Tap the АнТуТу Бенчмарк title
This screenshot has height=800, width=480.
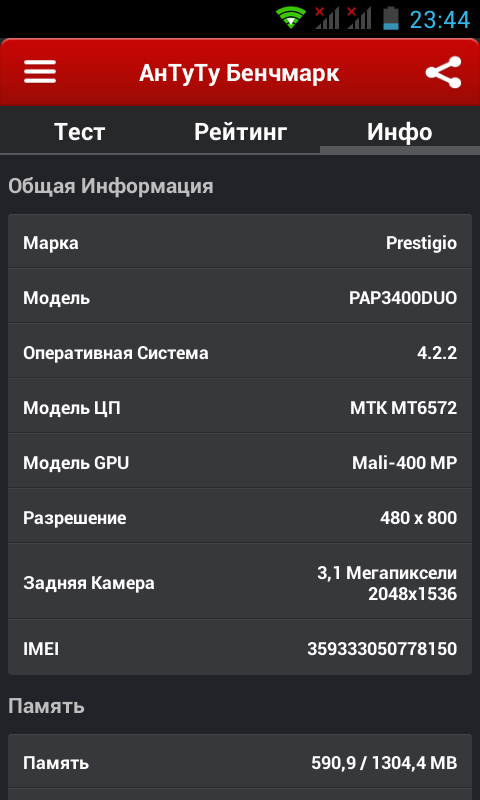point(239,73)
